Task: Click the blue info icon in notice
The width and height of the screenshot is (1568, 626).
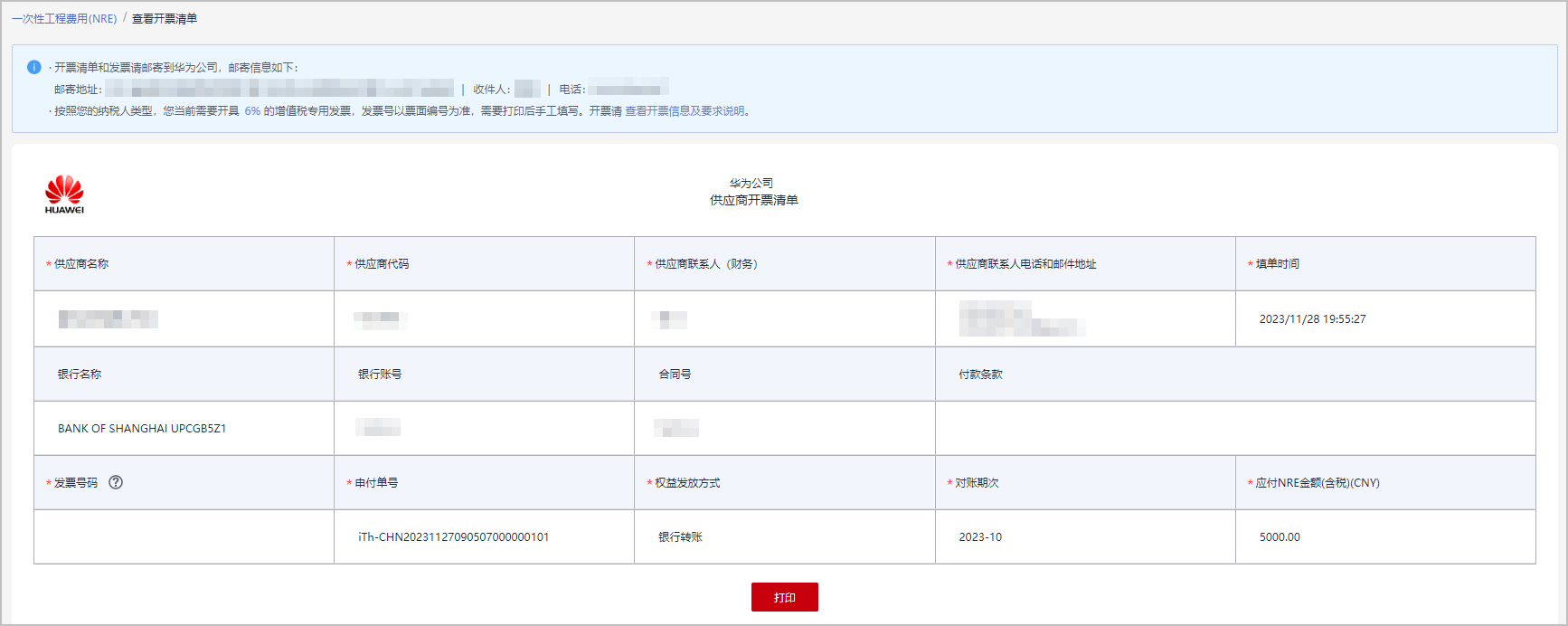Action: [34, 67]
